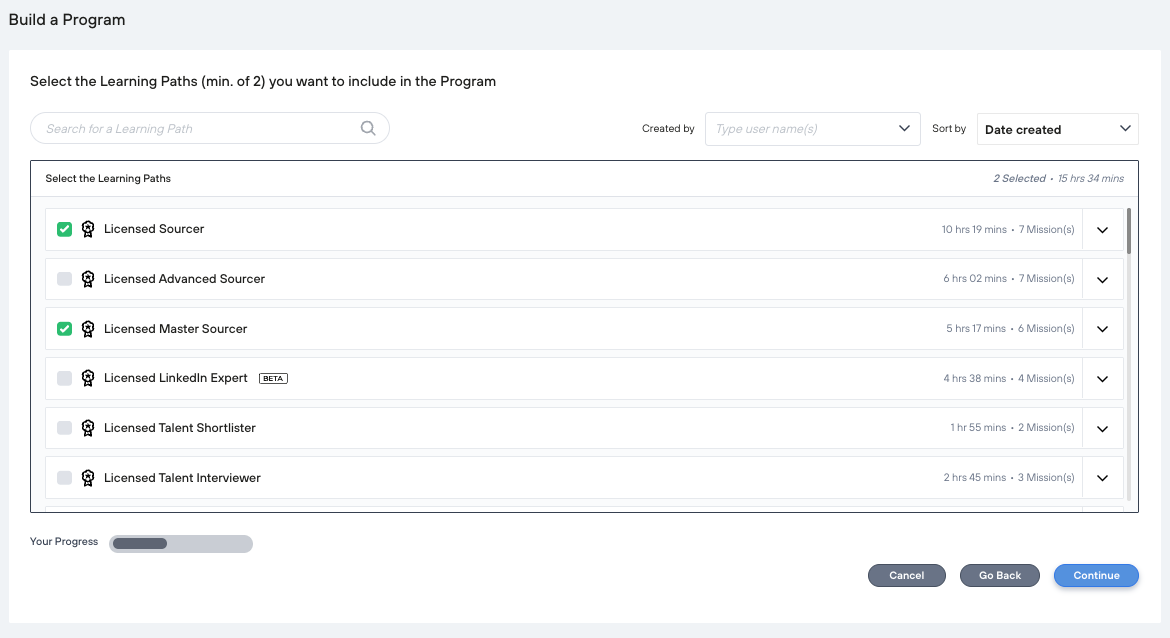1170x638 pixels.
Task: Open the Created by user dropdown
Action: click(812, 129)
